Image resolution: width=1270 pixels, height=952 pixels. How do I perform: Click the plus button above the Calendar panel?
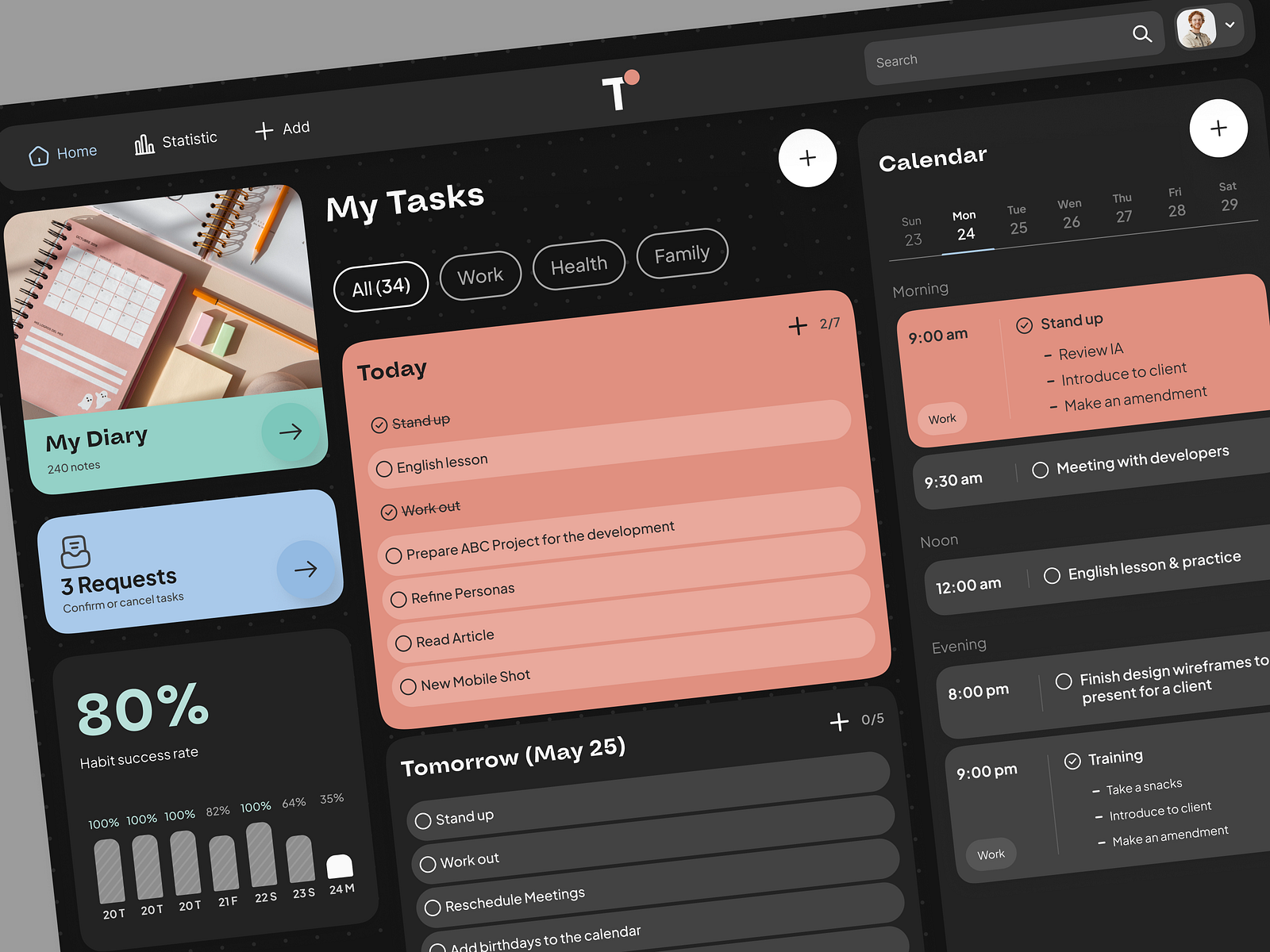point(1219,129)
